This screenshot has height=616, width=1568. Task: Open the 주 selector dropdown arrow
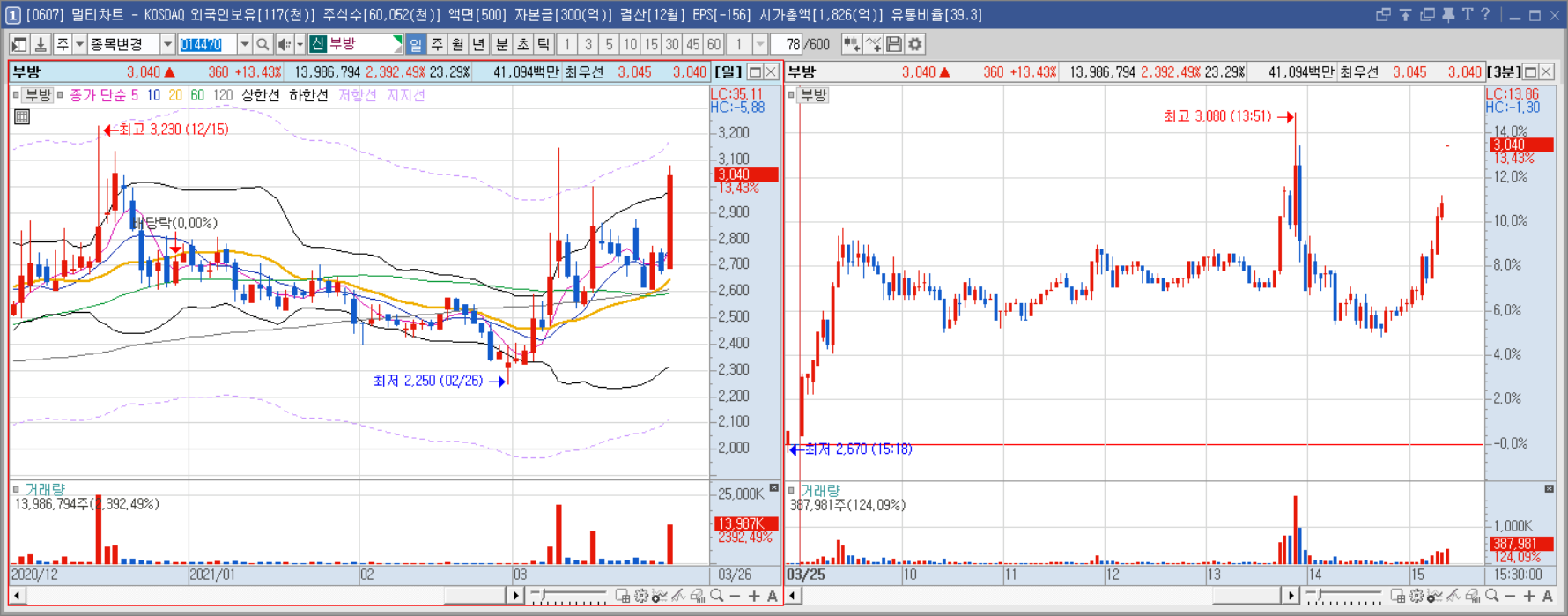coord(79,44)
